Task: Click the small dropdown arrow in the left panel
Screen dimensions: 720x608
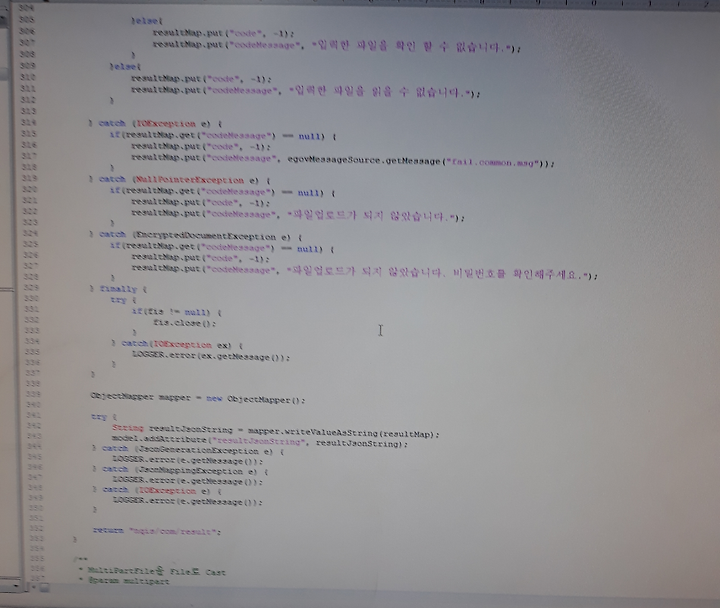Action: pyautogui.click(x=16, y=586)
